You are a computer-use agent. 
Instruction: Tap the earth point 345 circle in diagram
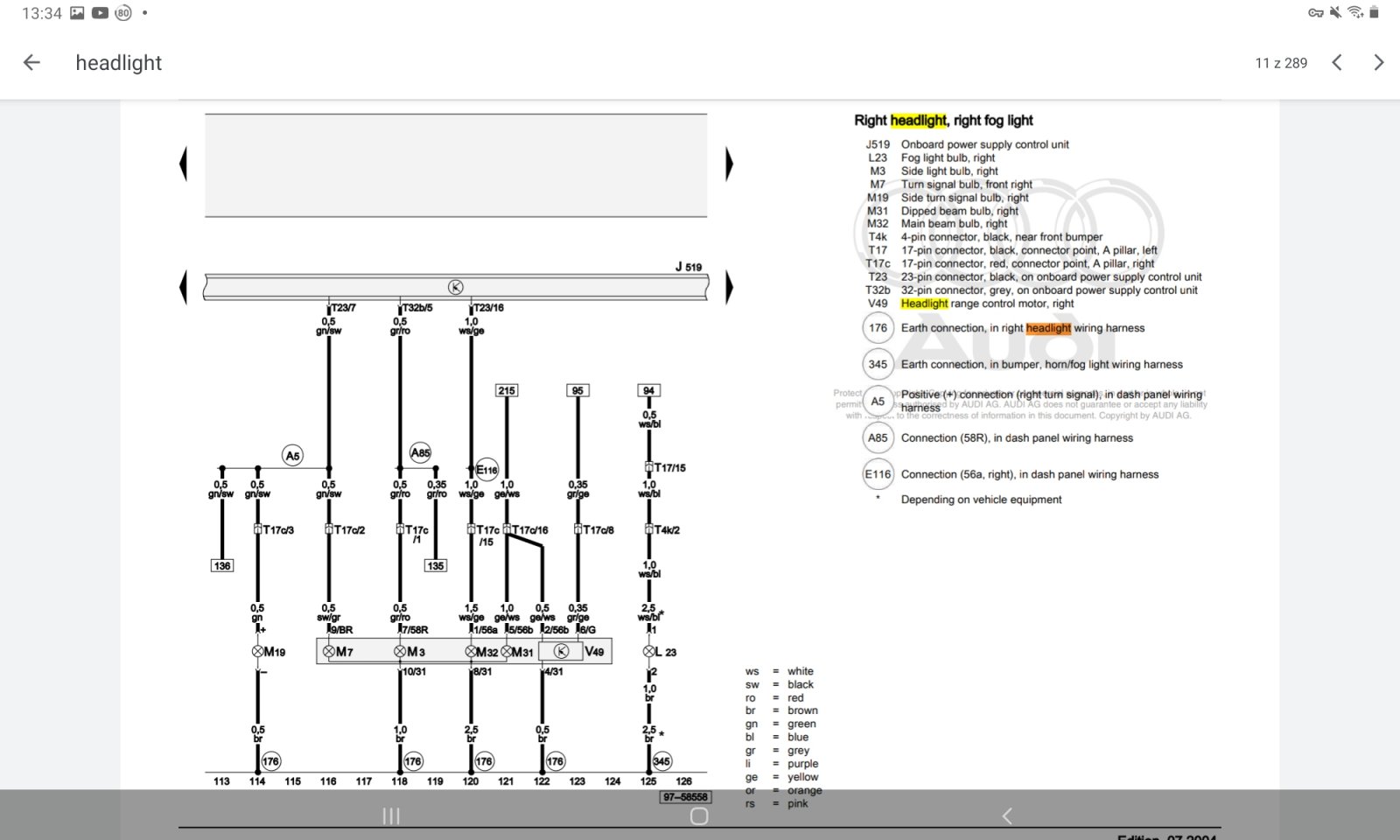[x=662, y=761]
